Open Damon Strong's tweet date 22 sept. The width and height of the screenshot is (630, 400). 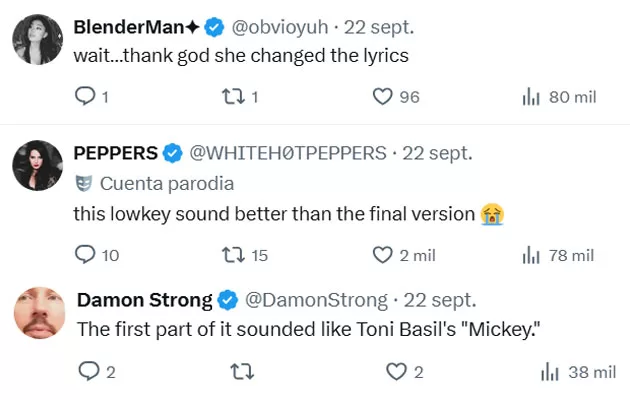click(439, 299)
